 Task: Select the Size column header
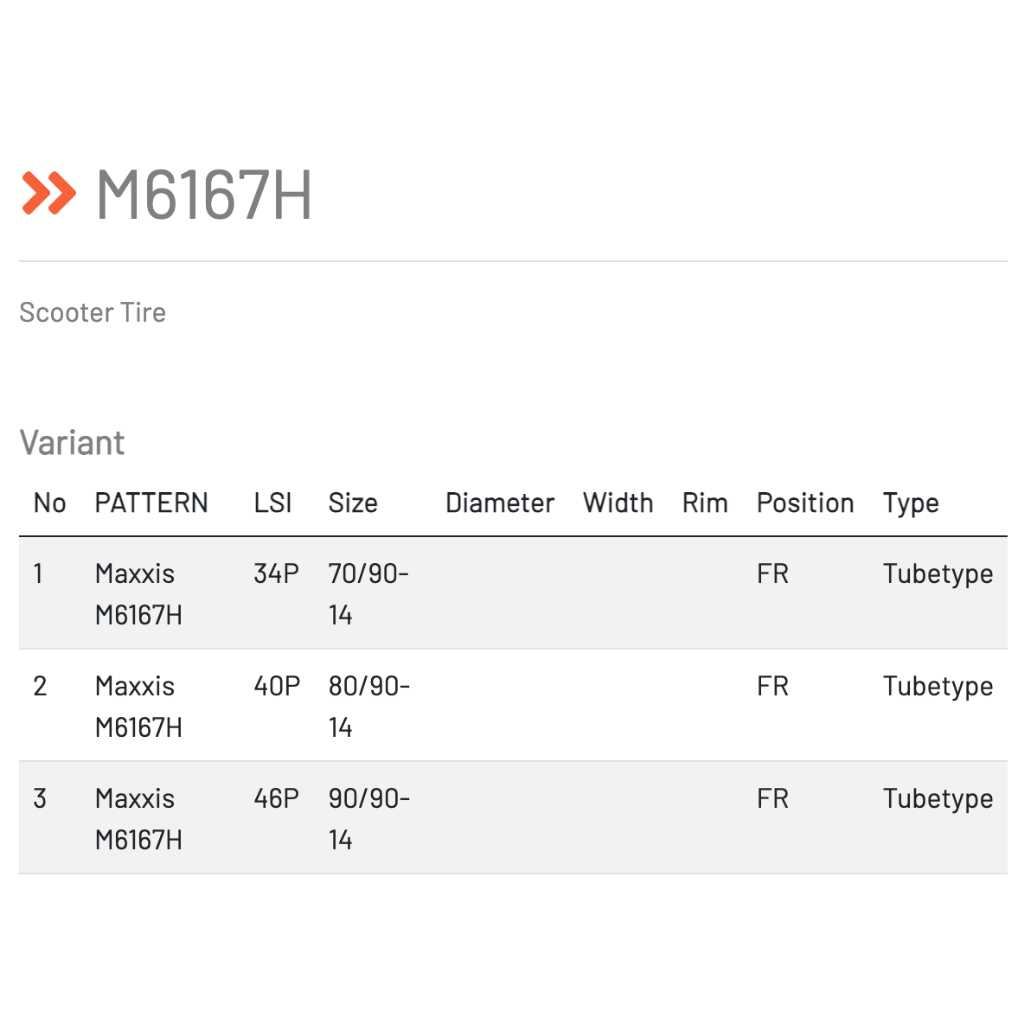(352, 503)
